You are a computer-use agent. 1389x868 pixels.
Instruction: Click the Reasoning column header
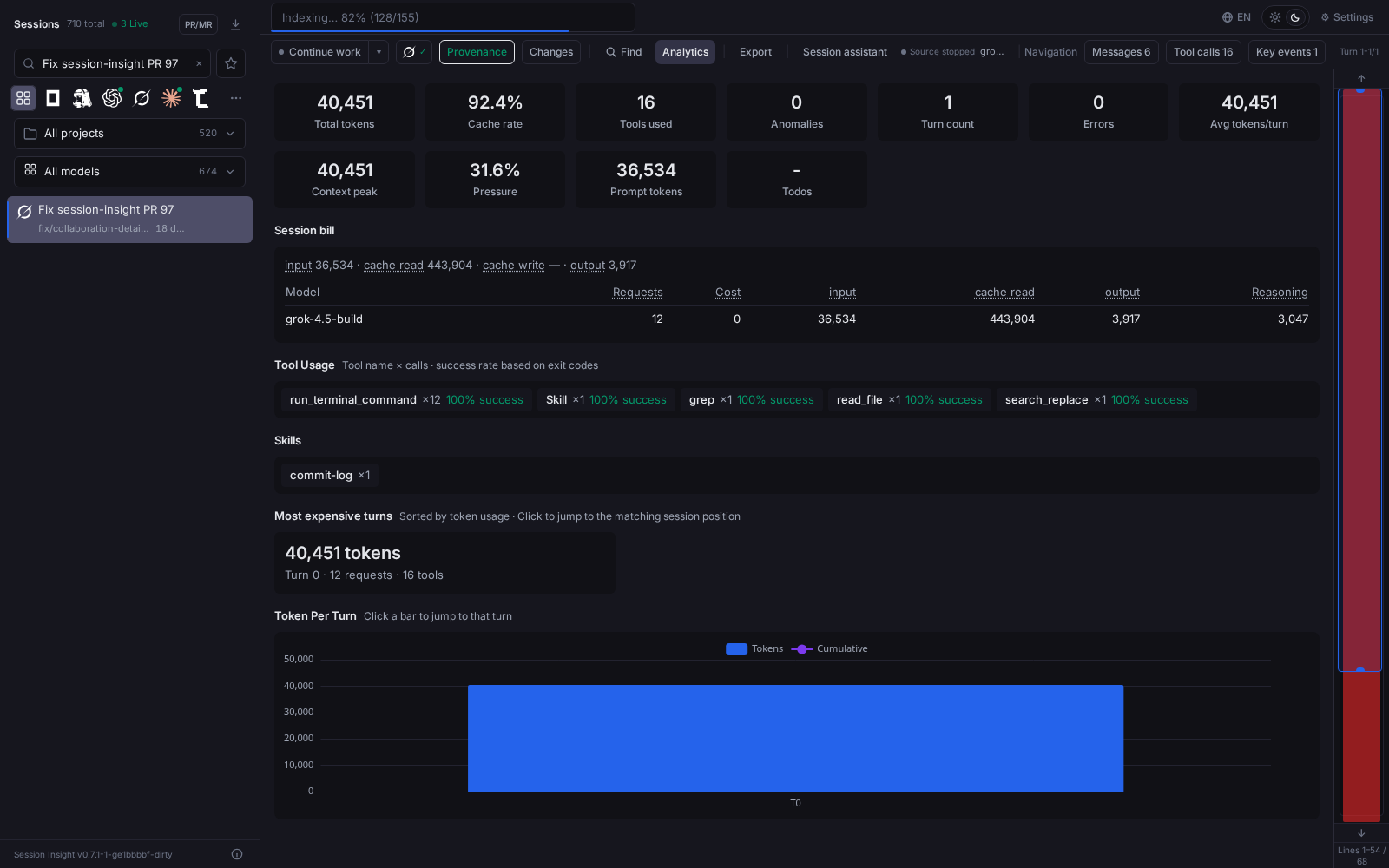(x=1280, y=293)
